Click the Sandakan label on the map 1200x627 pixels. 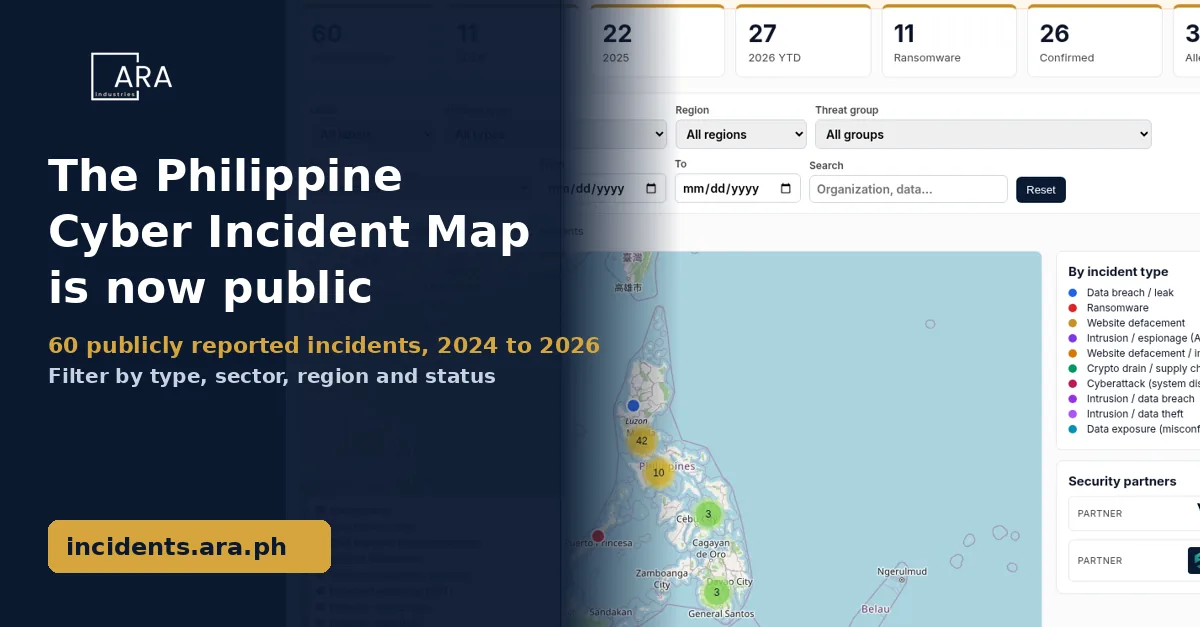tap(610, 612)
